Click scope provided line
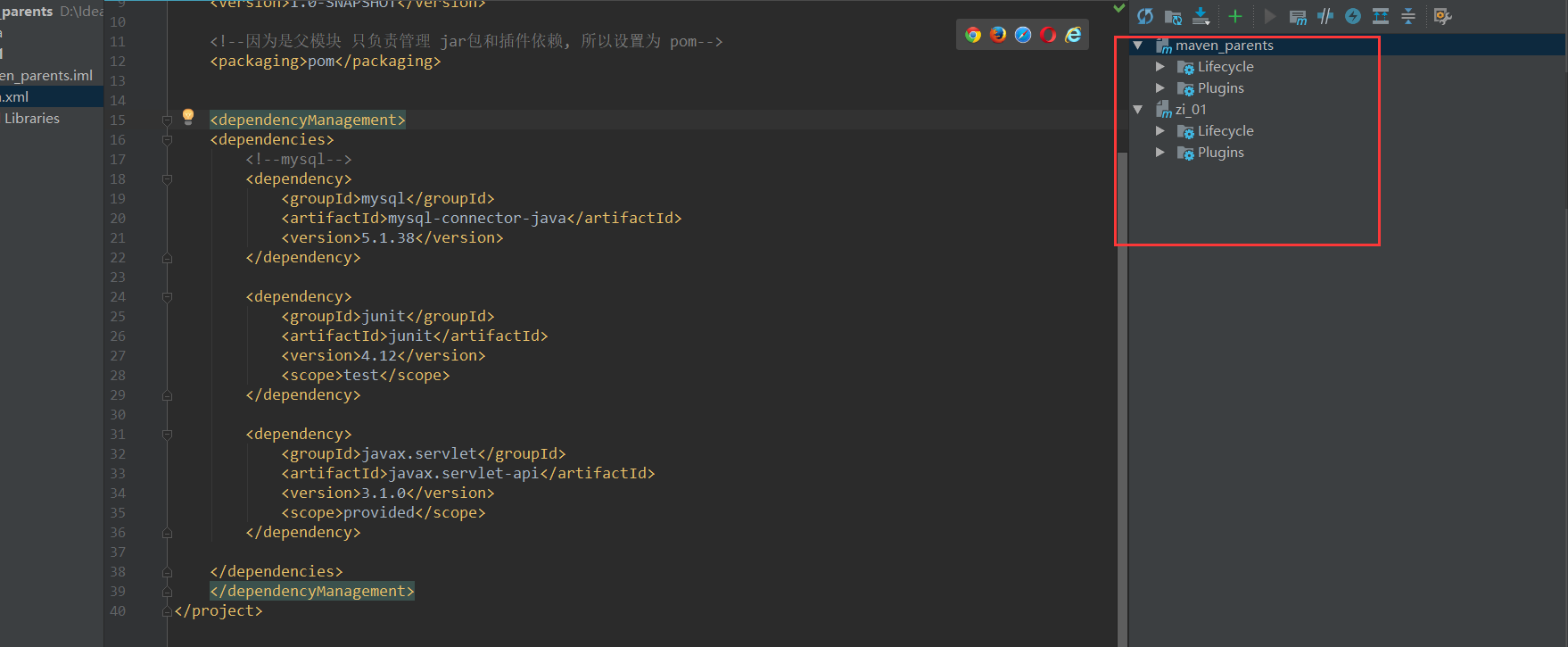Image resolution: width=1568 pixels, height=647 pixels. coord(384,512)
